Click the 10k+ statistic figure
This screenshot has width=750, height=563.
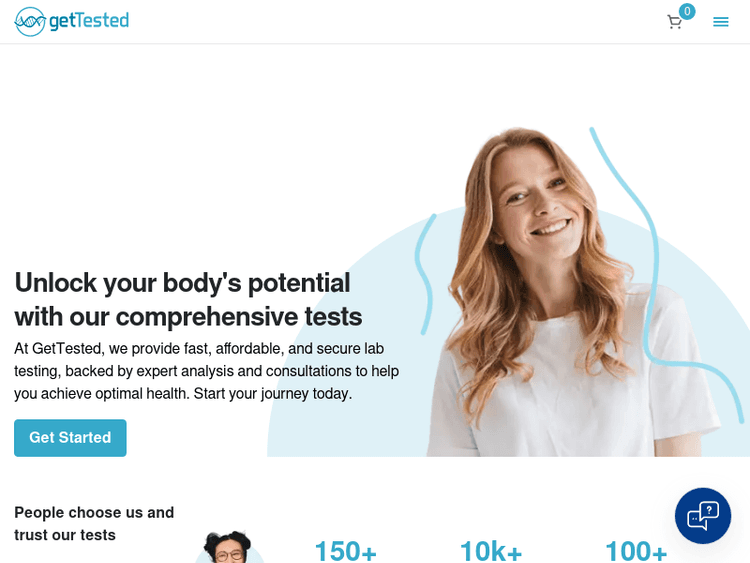pyautogui.click(x=491, y=551)
